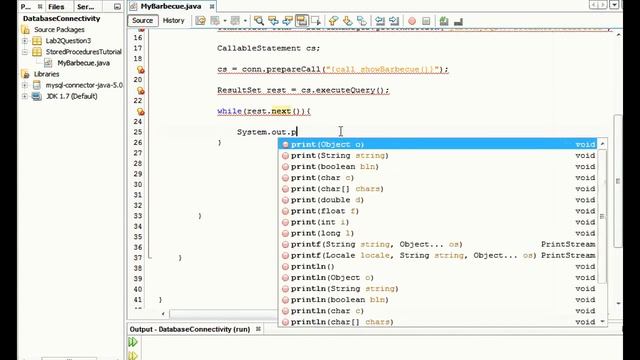Click the completion list scrollbar thumb
Screen dimensions: 640x360
[602, 216]
